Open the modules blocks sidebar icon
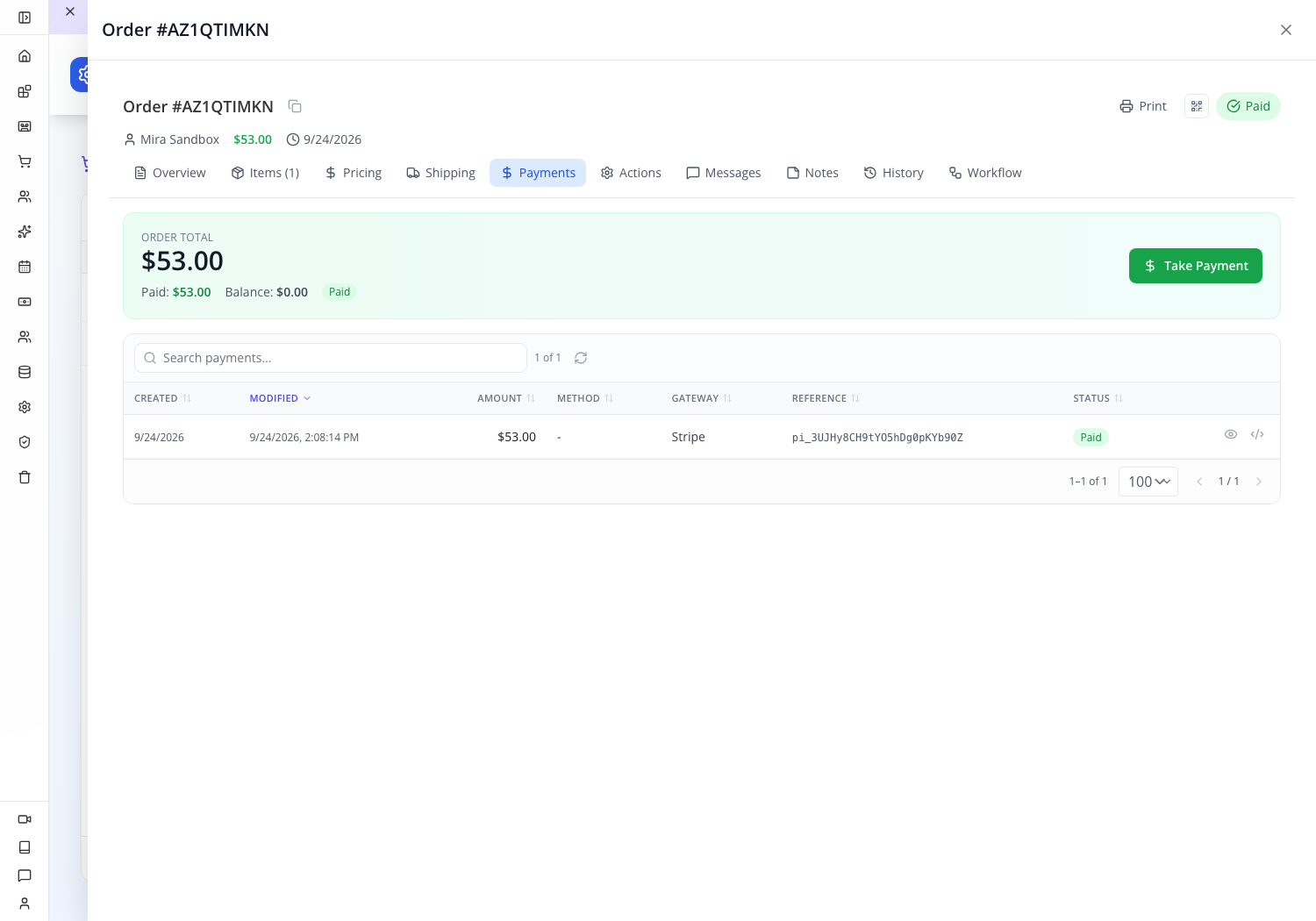 coord(25,91)
